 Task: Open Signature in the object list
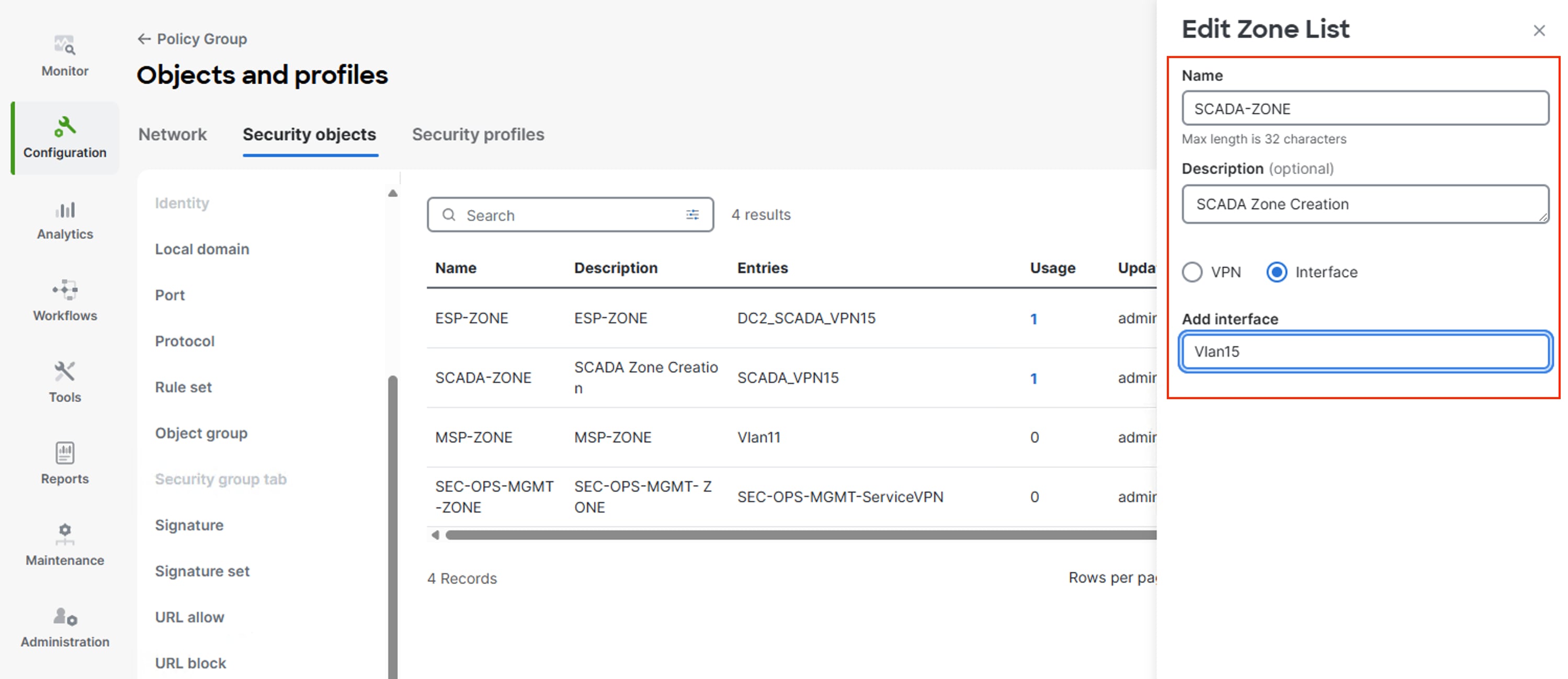coord(189,525)
